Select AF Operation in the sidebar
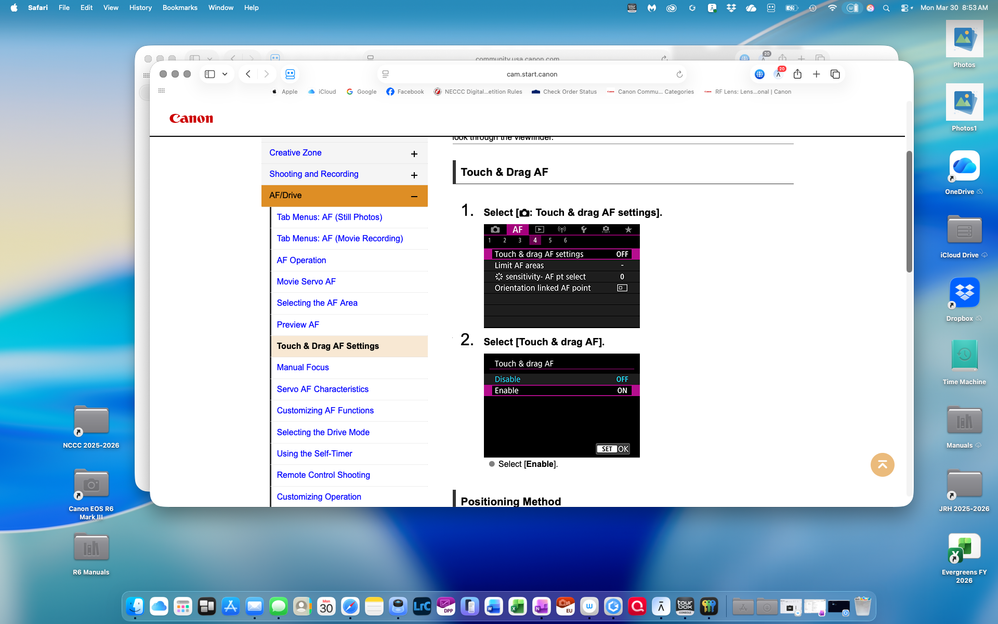 (x=301, y=260)
